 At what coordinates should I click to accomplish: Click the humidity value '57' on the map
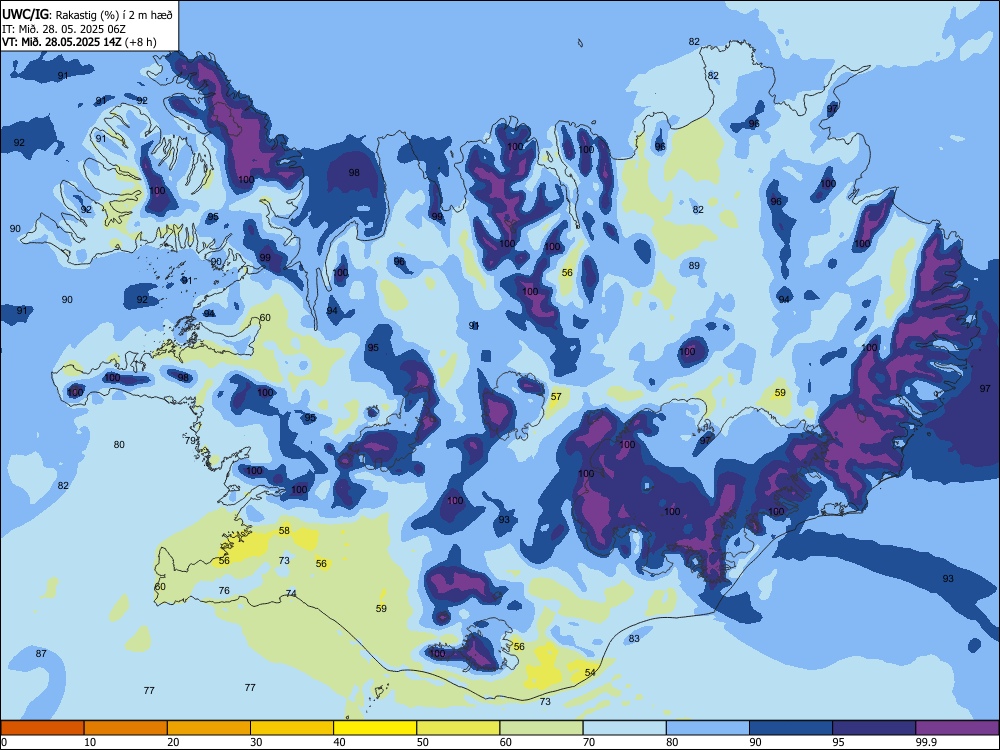pyautogui.click(x=556, y=396)
